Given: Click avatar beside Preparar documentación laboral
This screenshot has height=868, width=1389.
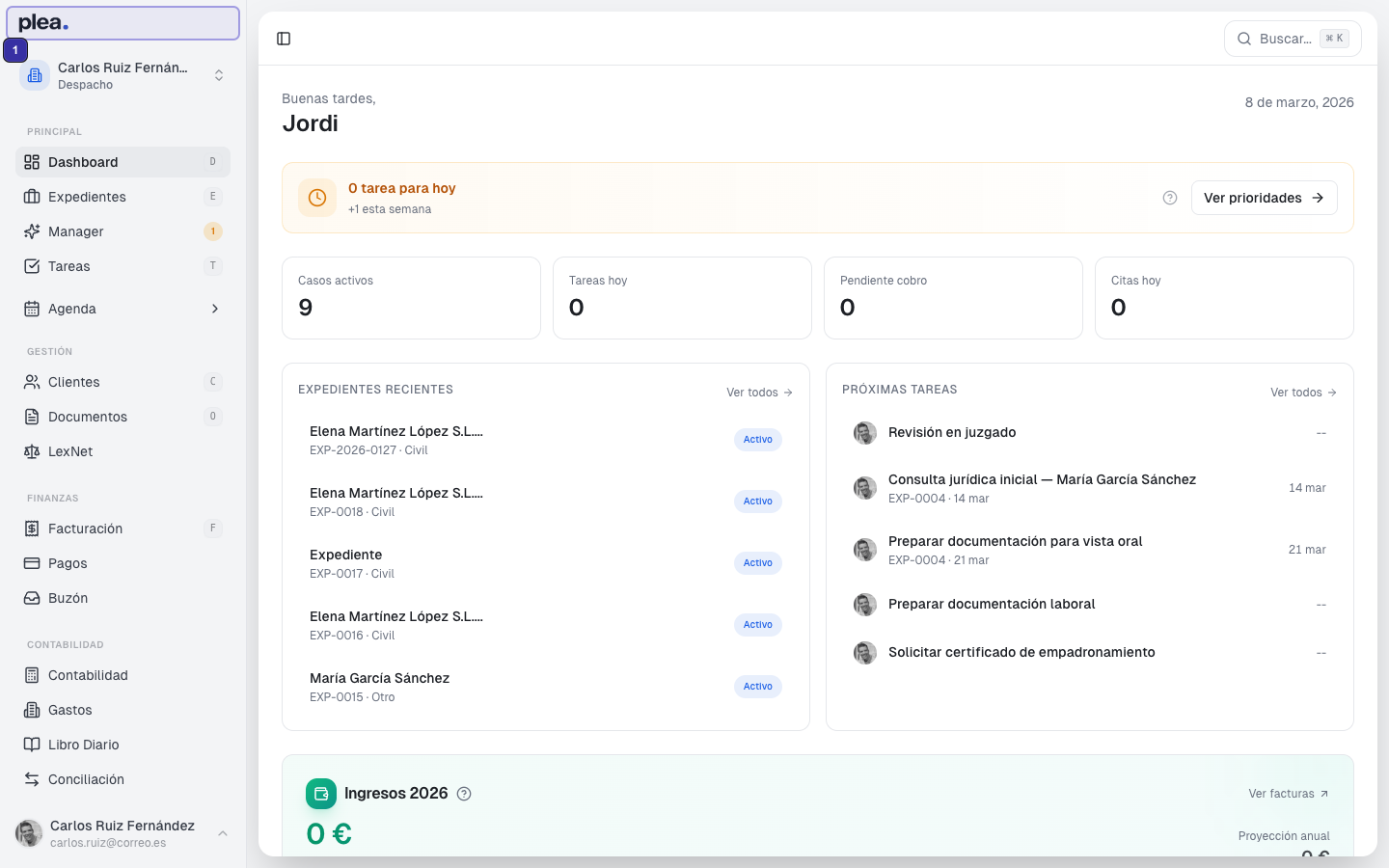Looking at the screenshot, I should pos(865,605).
